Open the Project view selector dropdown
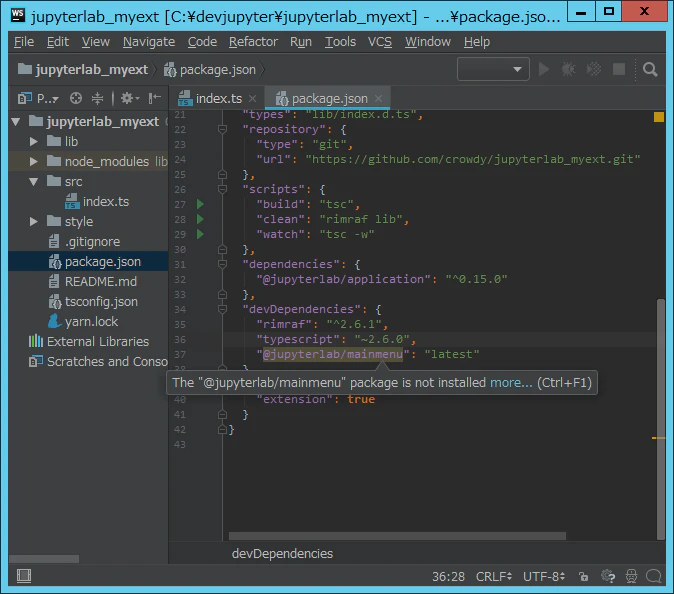674x594 pixels. [x=38, y=98]
